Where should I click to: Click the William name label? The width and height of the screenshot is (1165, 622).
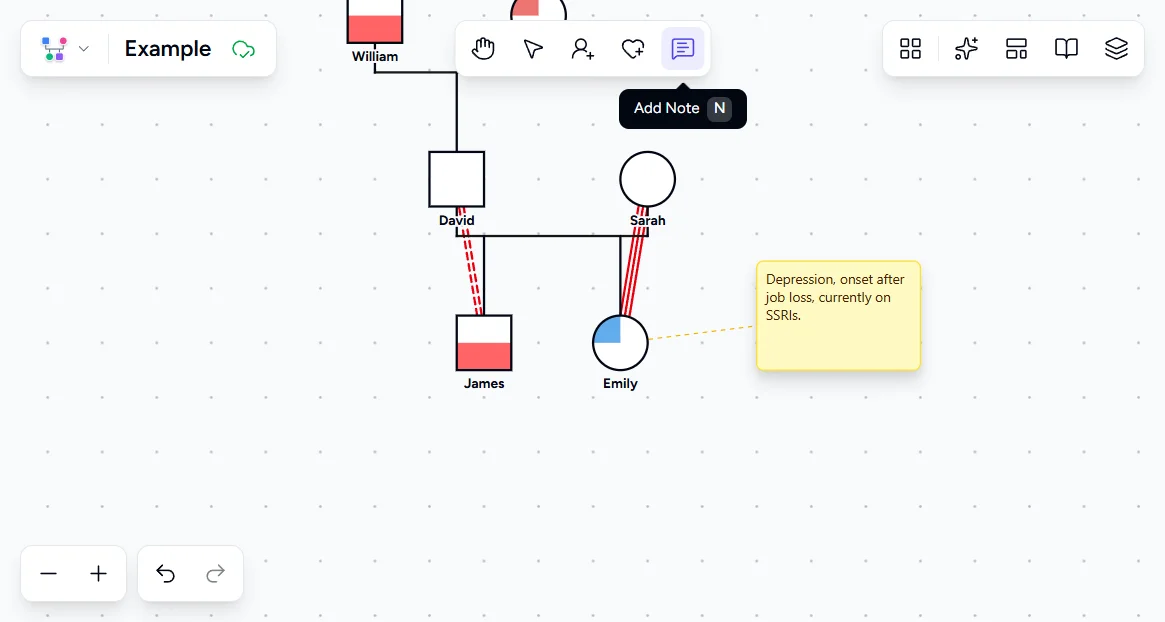tap(375, 56)
